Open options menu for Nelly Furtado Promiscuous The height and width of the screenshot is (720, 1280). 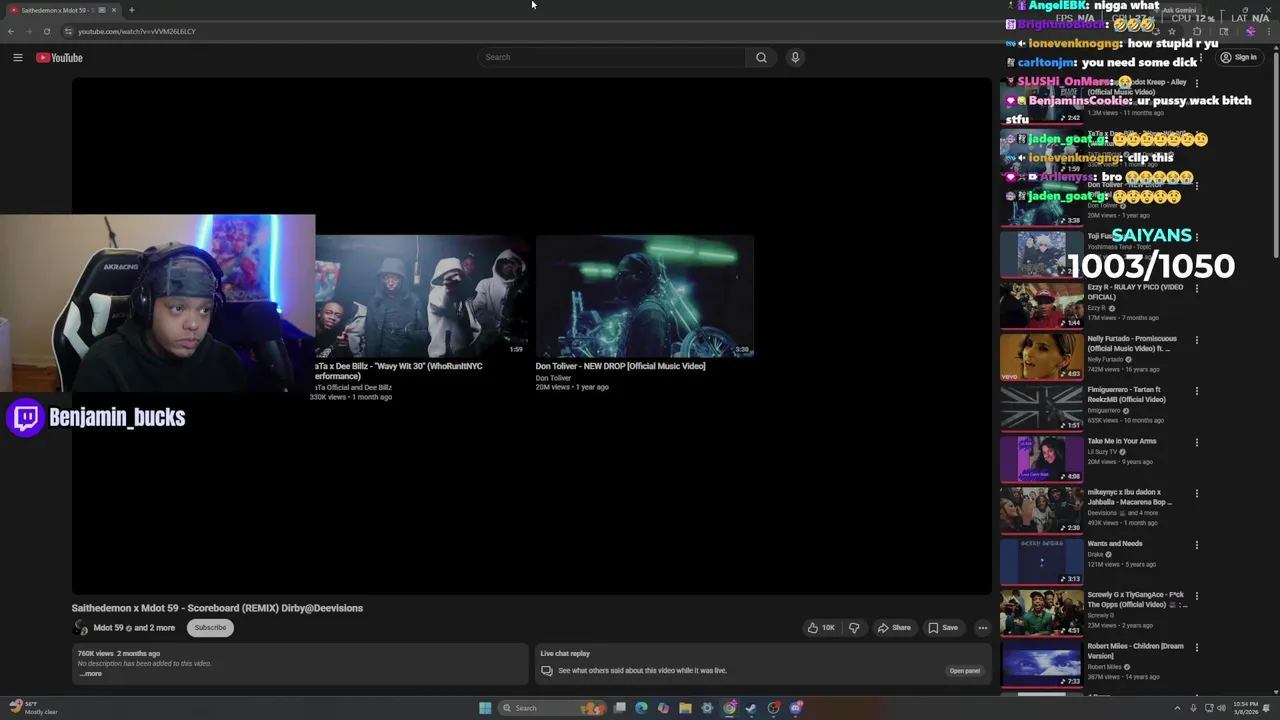click(1196, 340)
